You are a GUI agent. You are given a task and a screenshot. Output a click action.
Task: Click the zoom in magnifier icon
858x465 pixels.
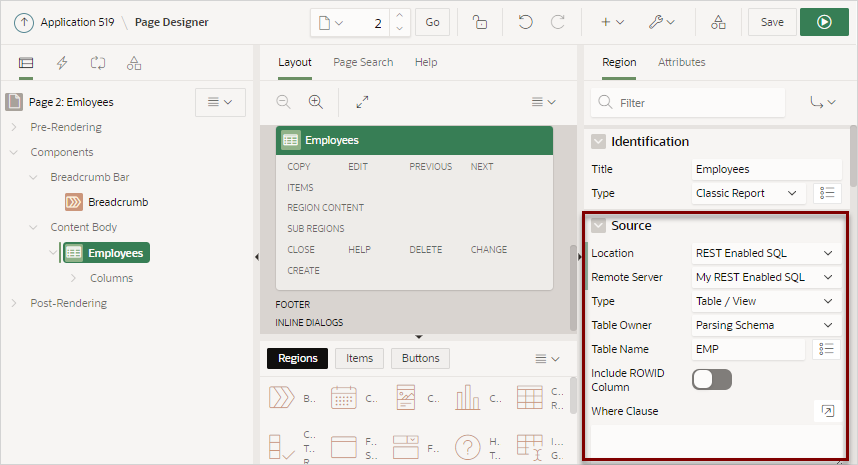point(316,102)
